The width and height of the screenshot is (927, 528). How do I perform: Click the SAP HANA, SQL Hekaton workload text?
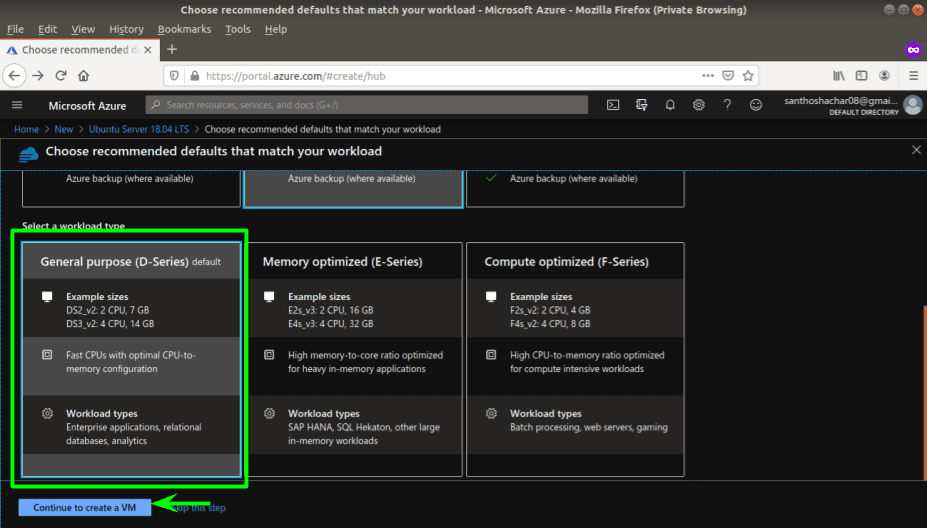click(x=364, y=434)
